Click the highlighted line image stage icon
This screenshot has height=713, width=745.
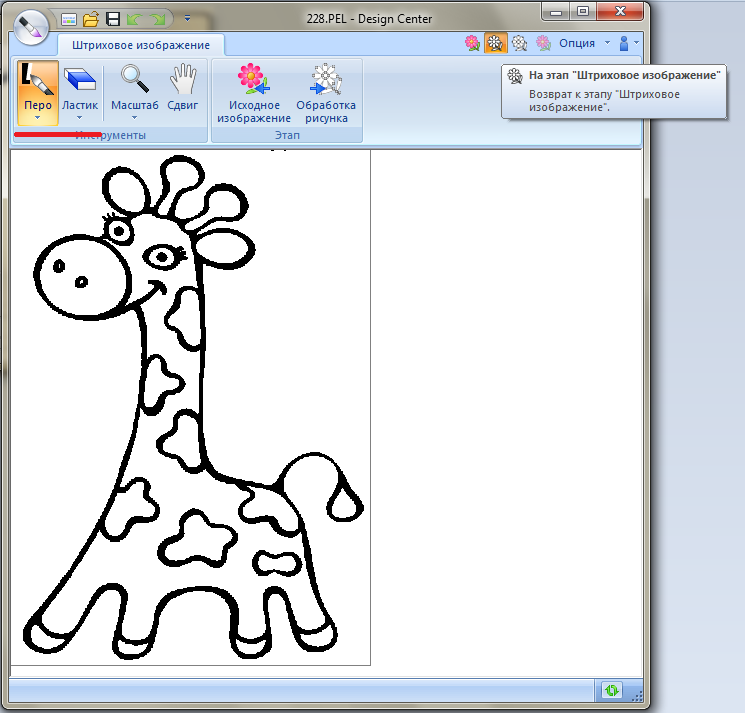click(x=495, y=43)
